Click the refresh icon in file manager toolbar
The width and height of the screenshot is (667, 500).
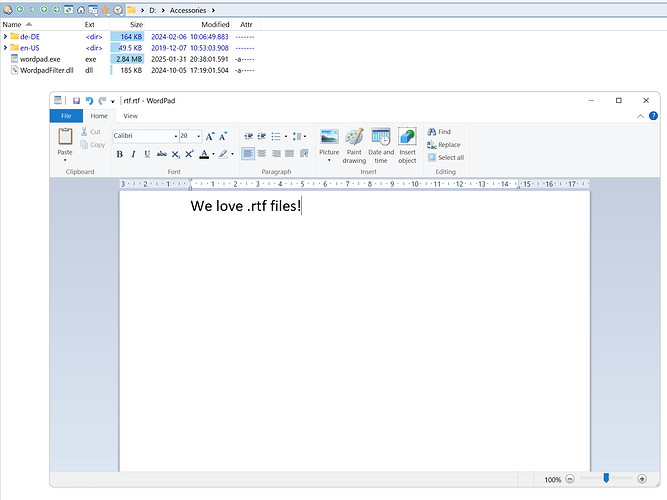tap(68, 9)
